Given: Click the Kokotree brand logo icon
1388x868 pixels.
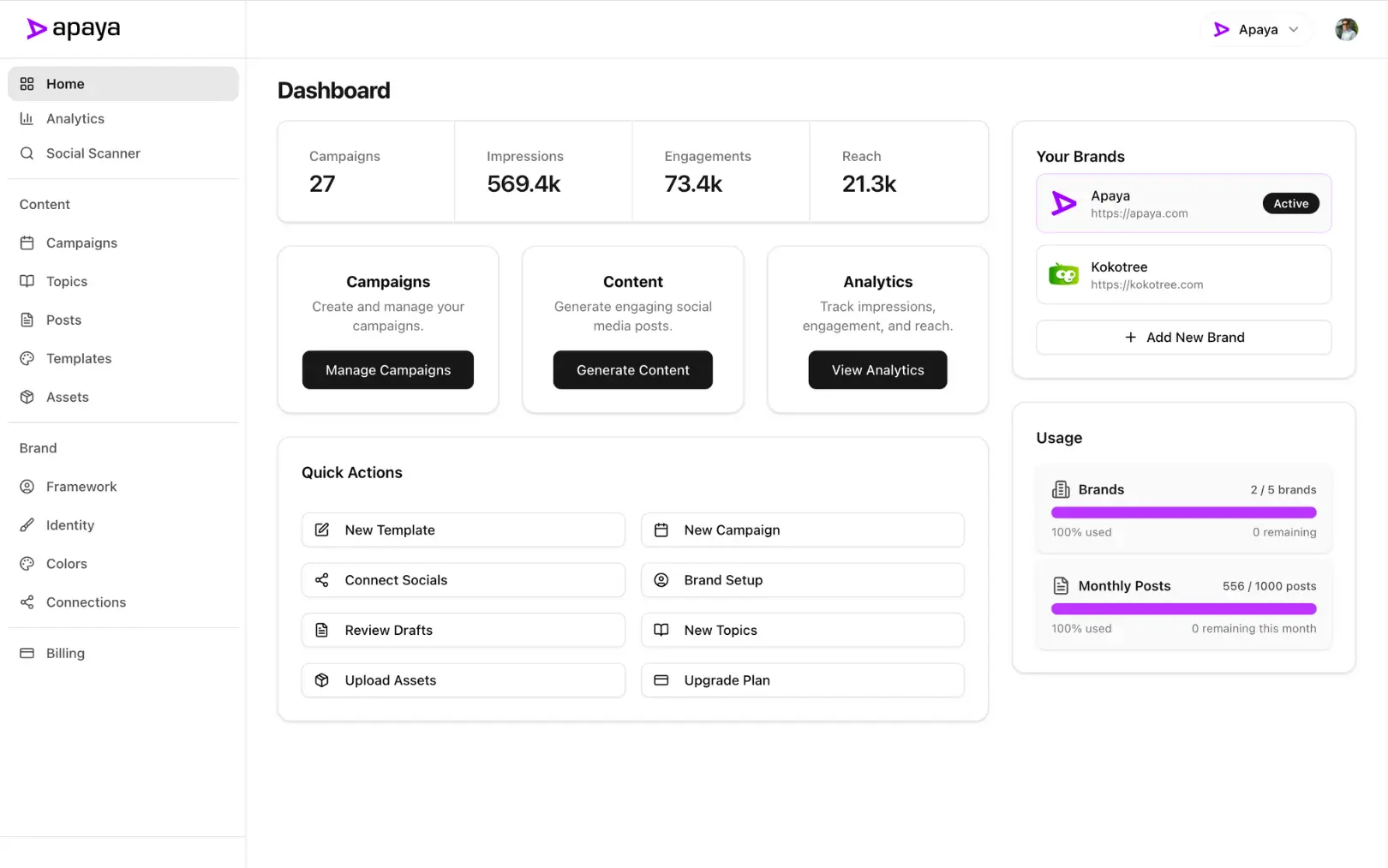Looking at the screenshot, I should point(1063,275).
